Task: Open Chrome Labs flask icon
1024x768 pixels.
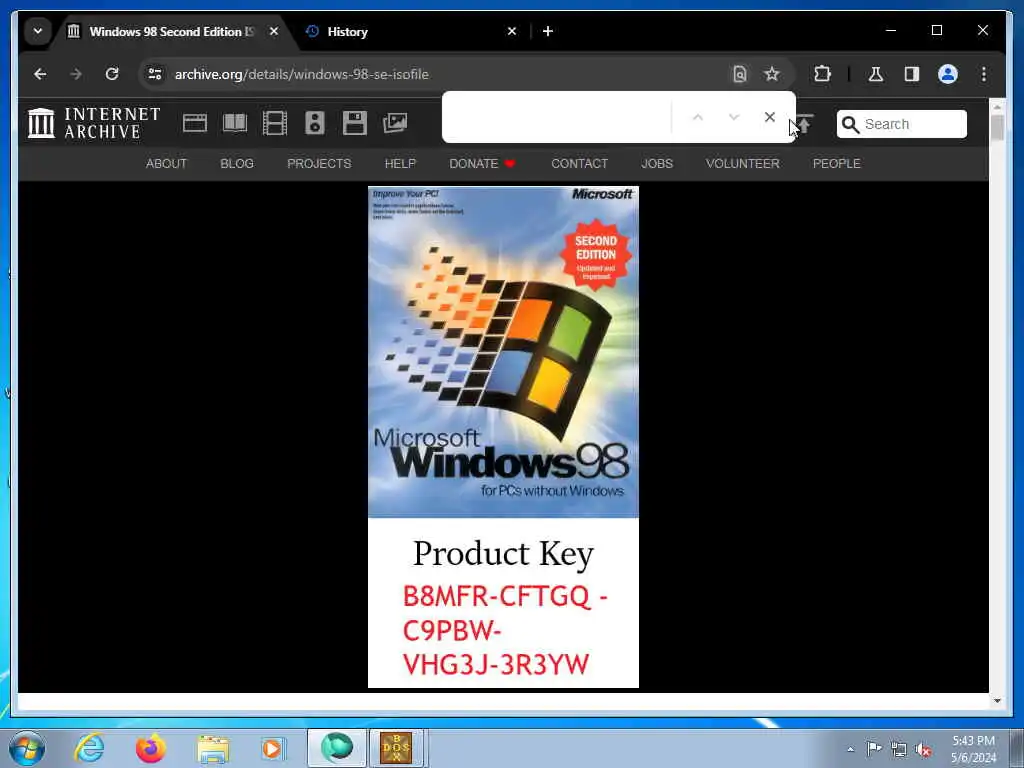Action: point(876,74)
